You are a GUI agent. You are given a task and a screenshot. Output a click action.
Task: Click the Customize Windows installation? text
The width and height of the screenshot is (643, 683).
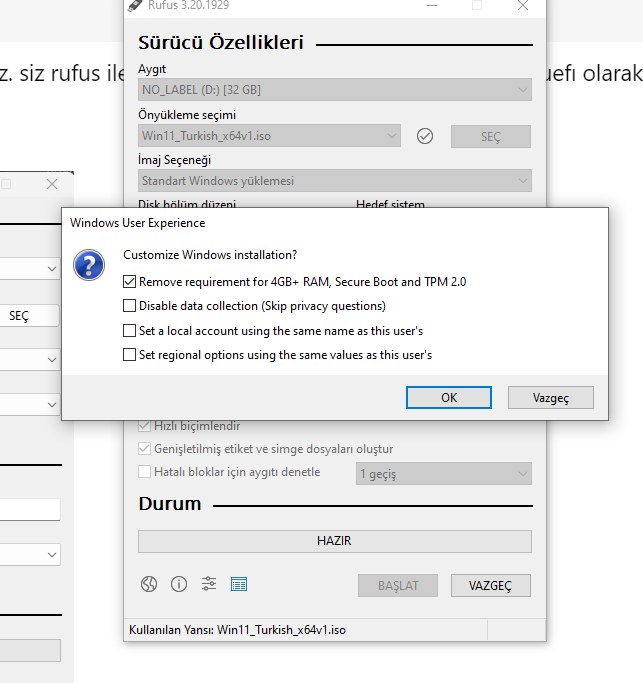click(210, 255)
